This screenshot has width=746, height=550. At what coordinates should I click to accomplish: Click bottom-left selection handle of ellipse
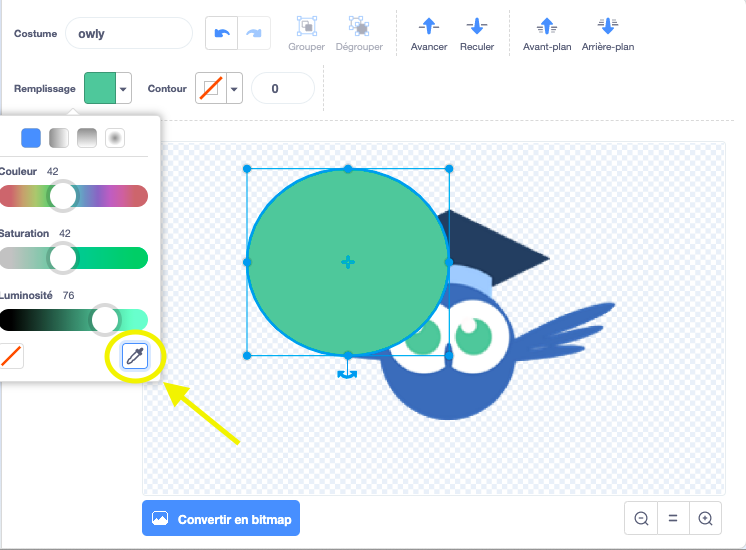247,355
